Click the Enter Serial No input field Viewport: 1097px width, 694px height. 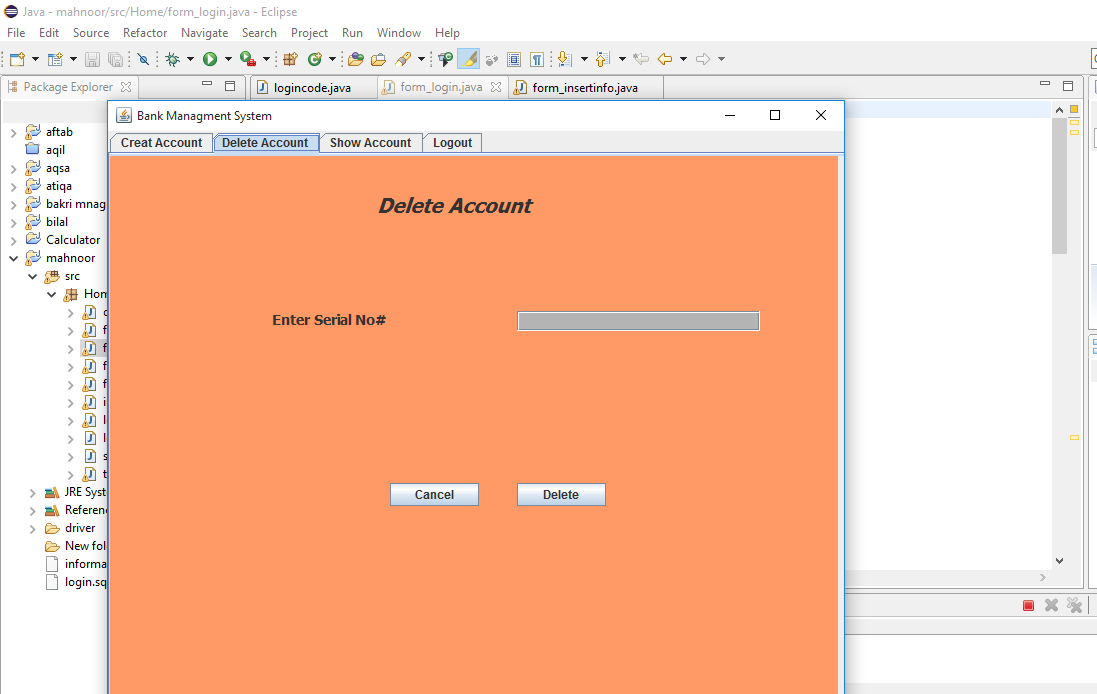(x=637, y=320)
